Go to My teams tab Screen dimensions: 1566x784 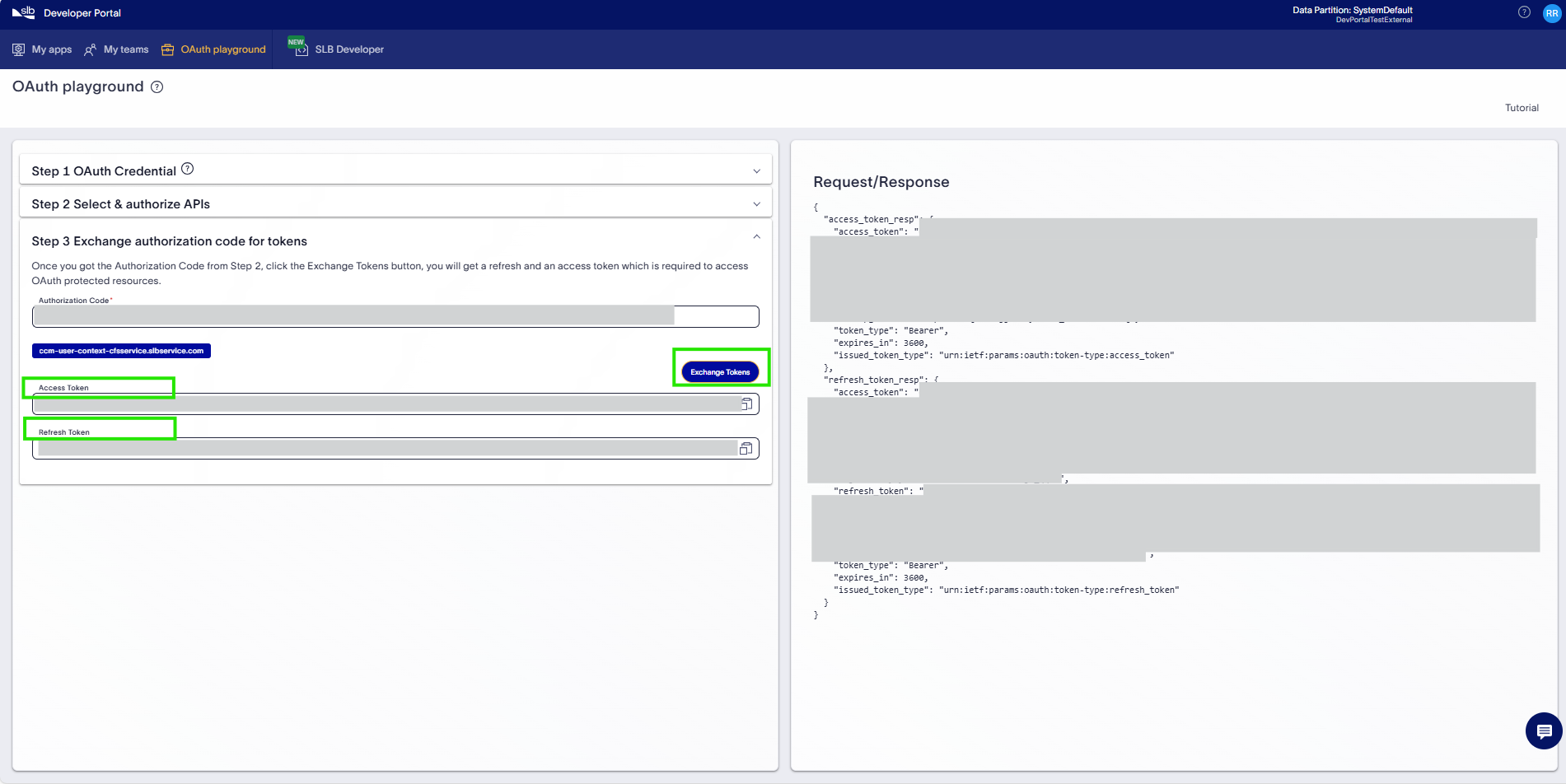[116, 49]
